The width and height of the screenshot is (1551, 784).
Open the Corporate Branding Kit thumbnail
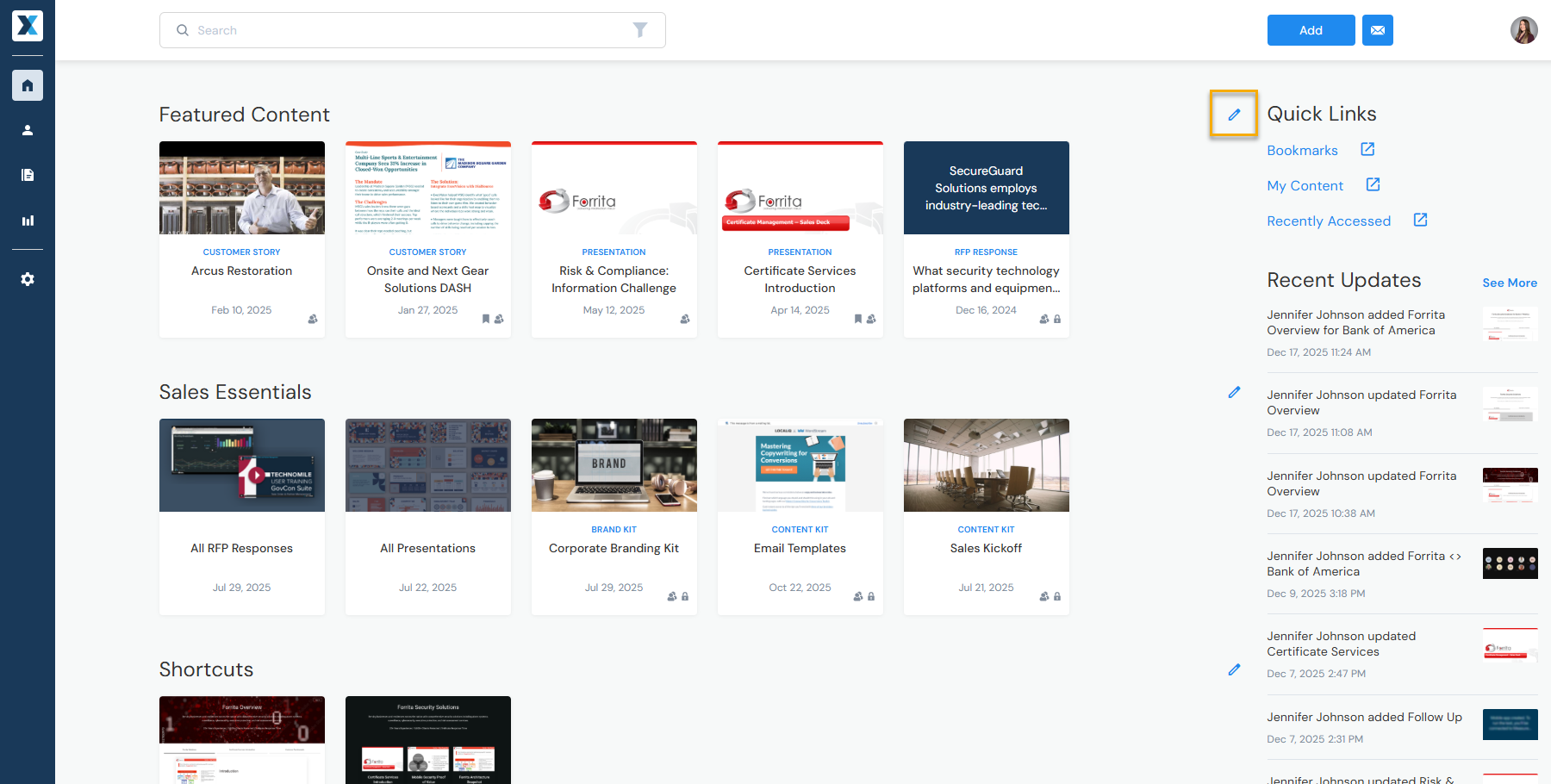(614, 465)
